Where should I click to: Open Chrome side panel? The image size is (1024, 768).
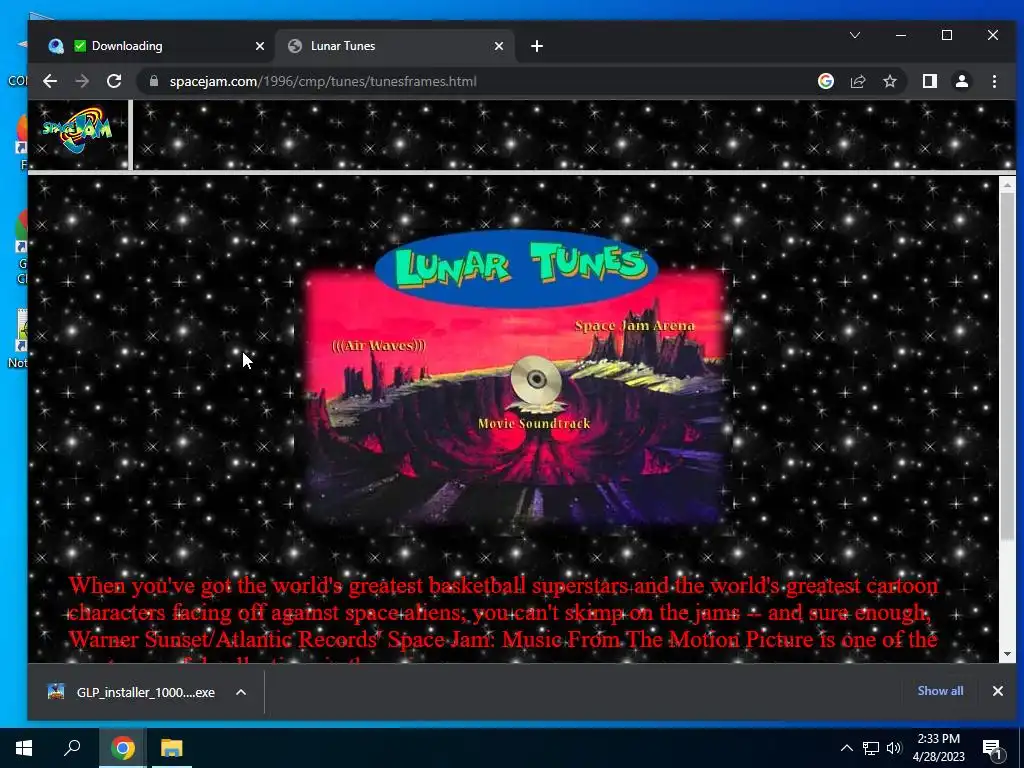[929, 81]
